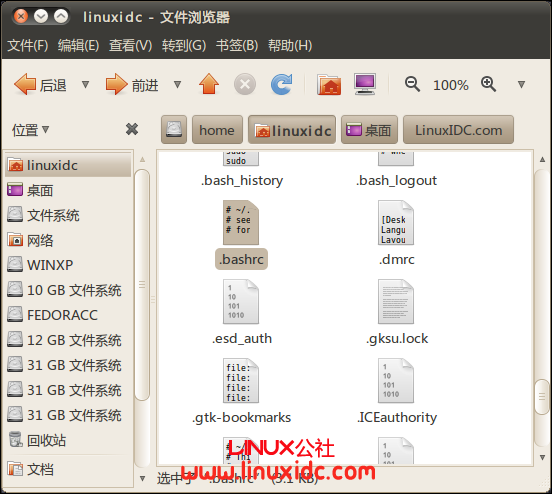Screen dimensions: 552x494
Task: Click sidebar scroll-down arrow
Action: pyautogui.click(x=142, y=478)
